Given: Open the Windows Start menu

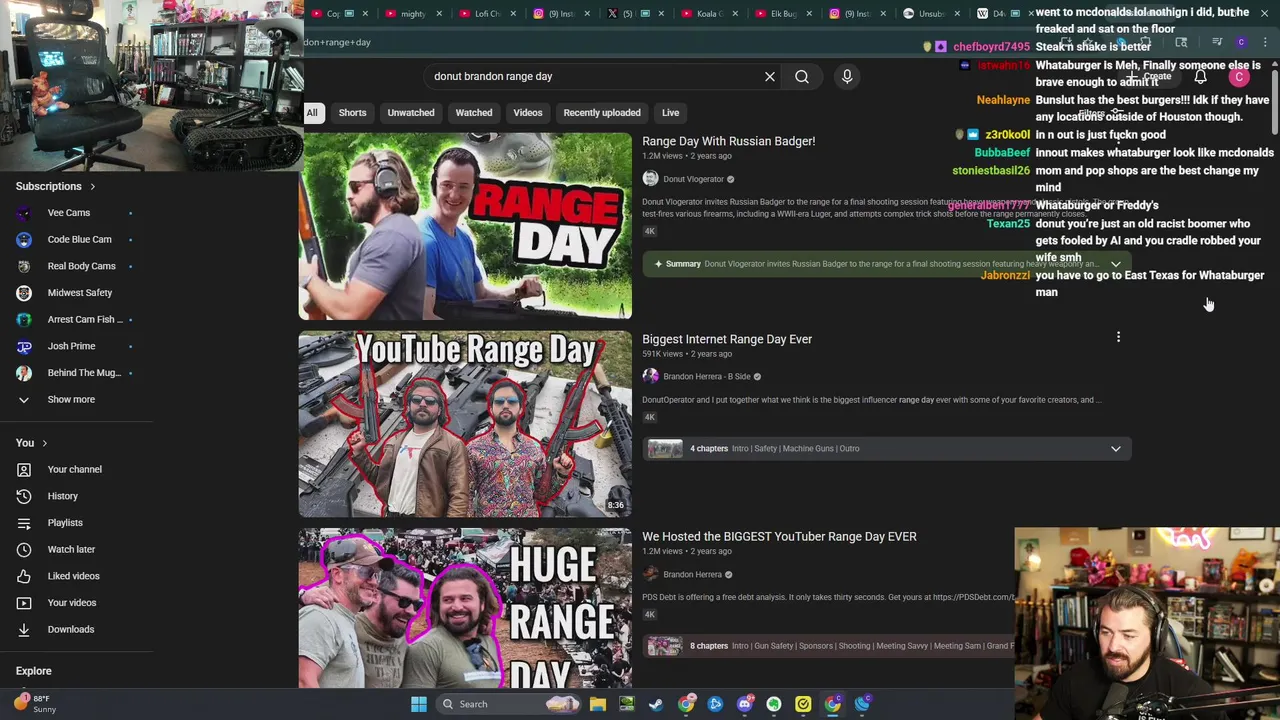Looking at the screenshot, I should click(x=419, y=704).
